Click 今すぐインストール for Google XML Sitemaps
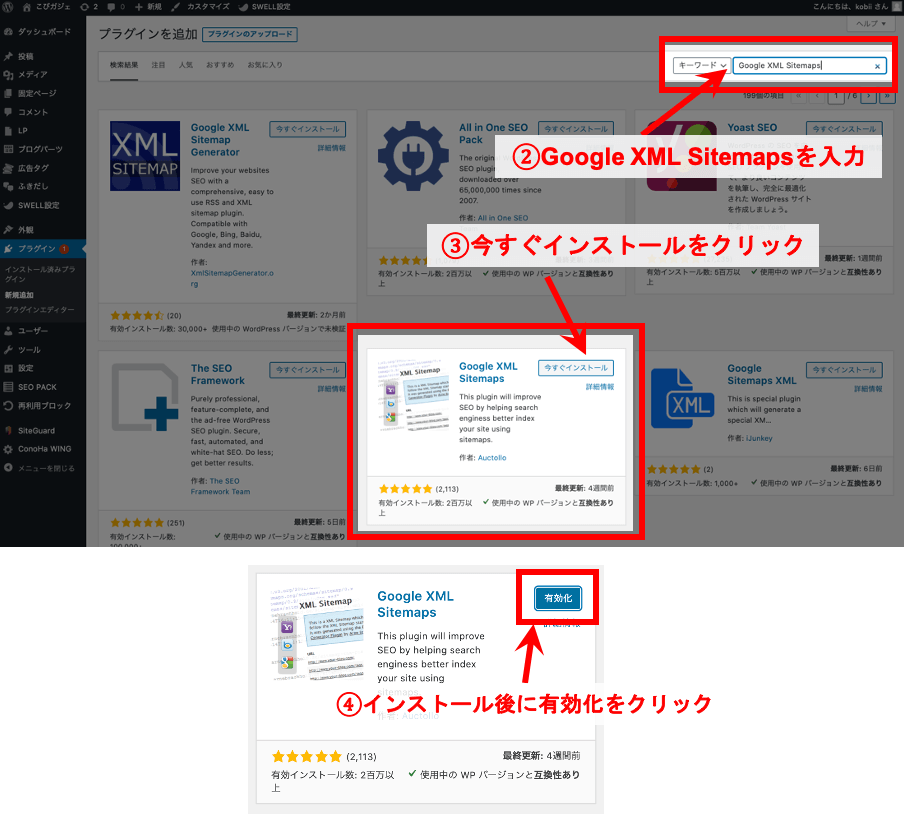904x814 pixels. 576,368
